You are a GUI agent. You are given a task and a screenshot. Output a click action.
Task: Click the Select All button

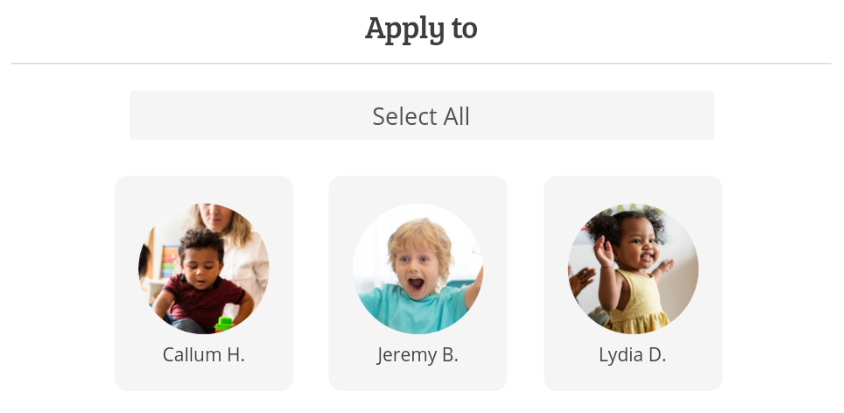click(x=421, y=116)
